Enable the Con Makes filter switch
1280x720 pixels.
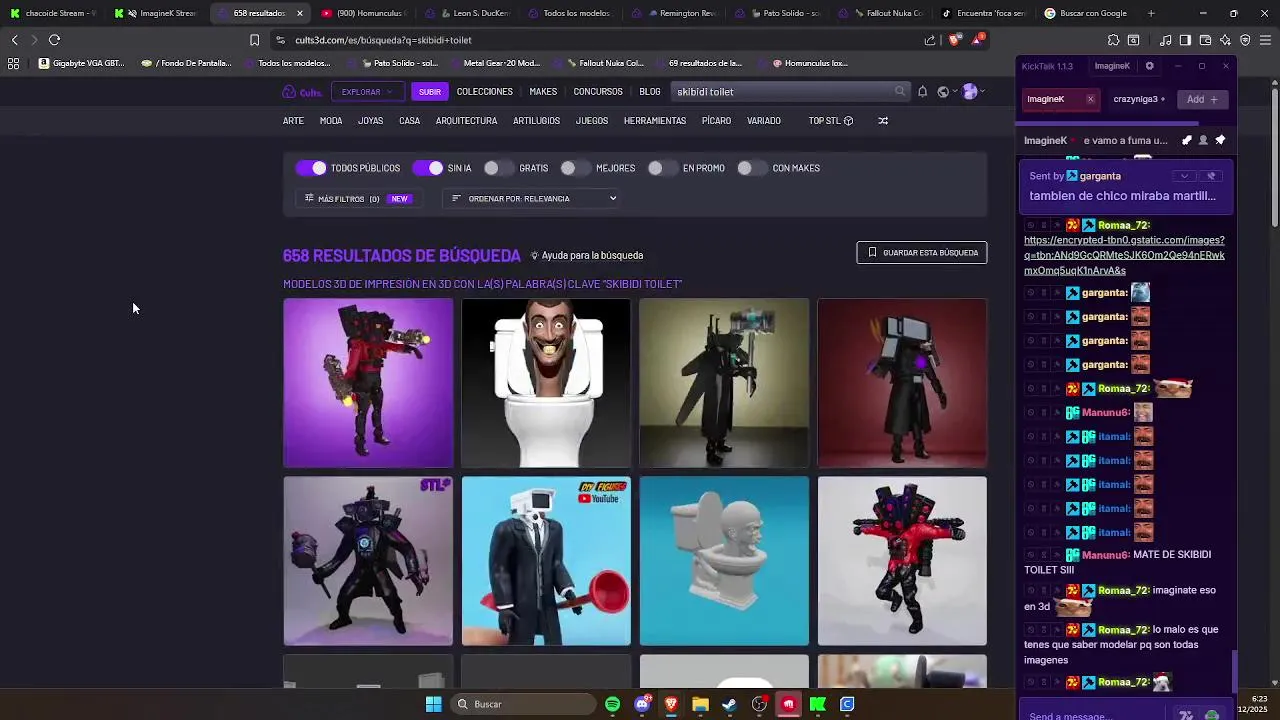pos(752,168)
